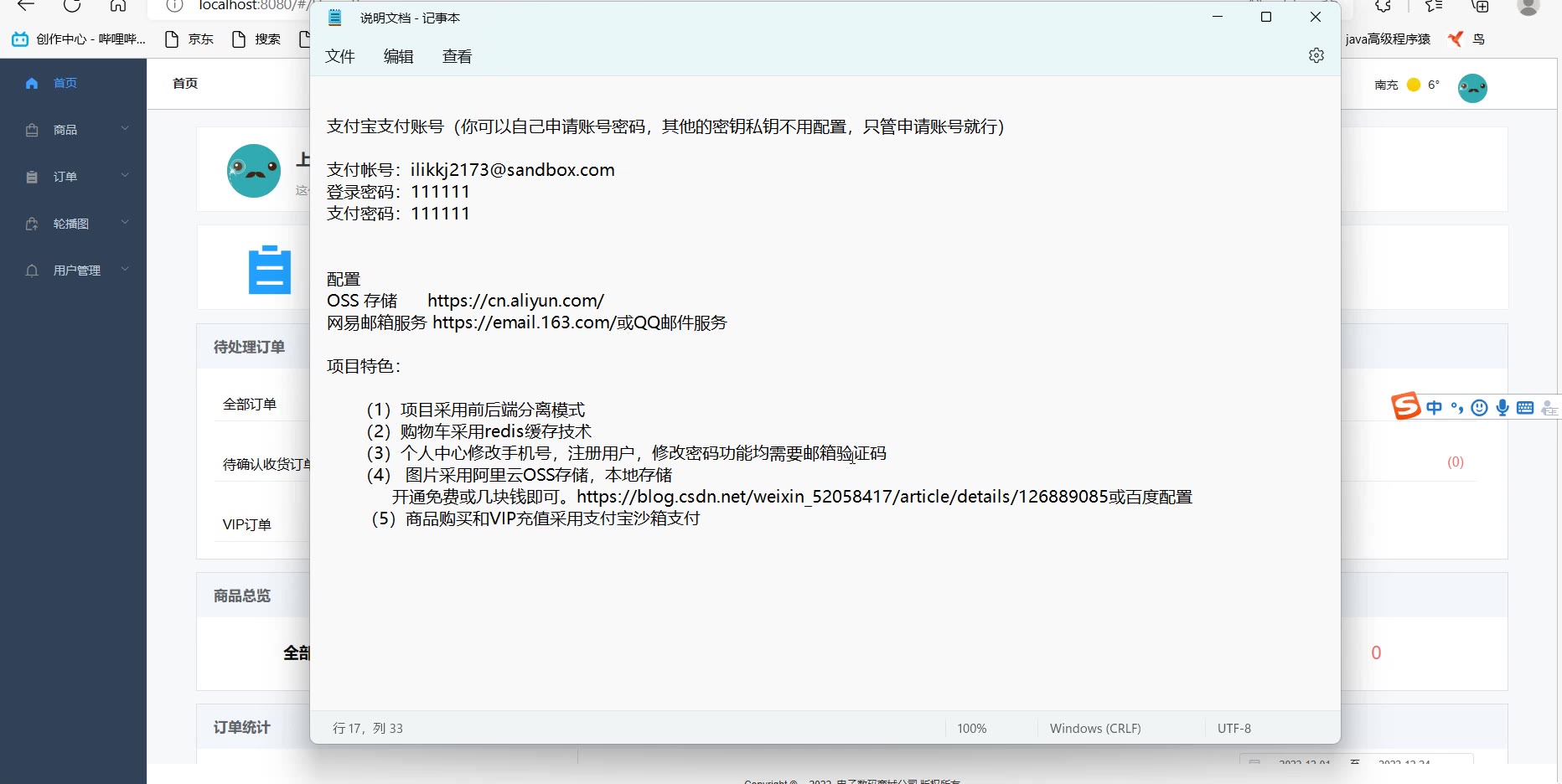The height and width of the screenshot is (784, 1562).
Task: Click the blog.csdn.net article URL line
Action: coord(792,497)
